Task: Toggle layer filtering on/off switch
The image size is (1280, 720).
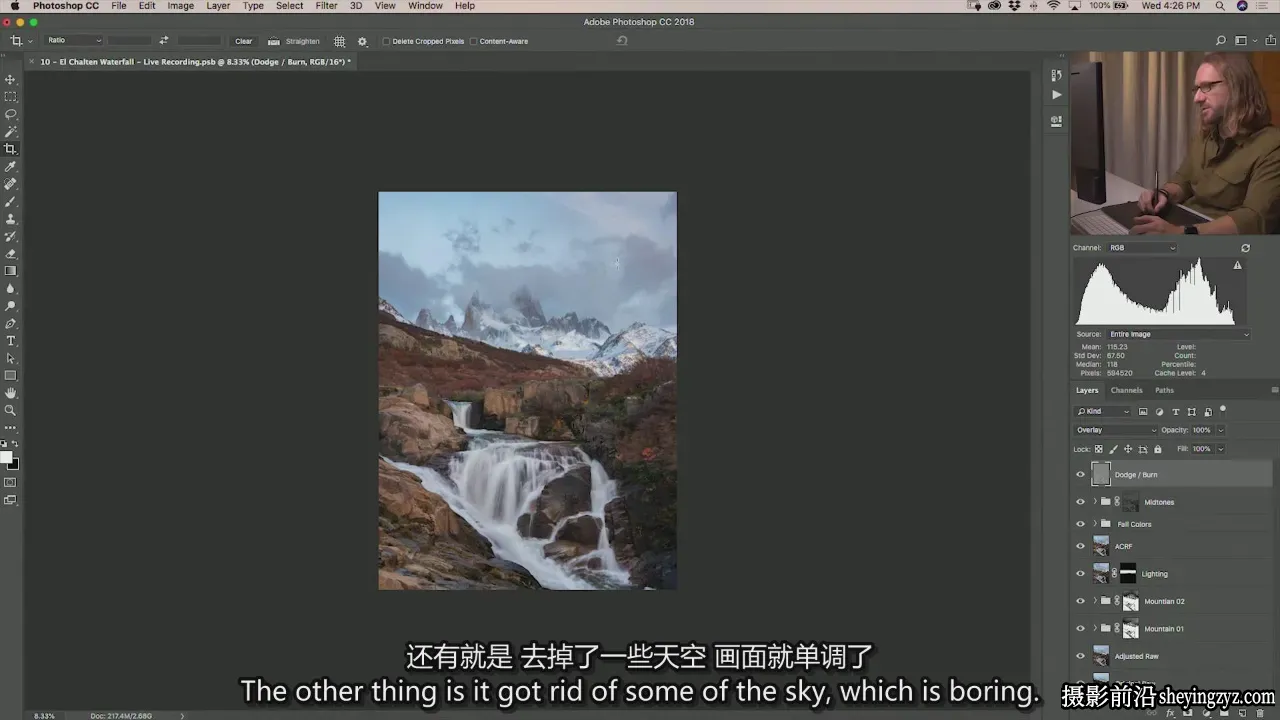Action: [1222, 409]
